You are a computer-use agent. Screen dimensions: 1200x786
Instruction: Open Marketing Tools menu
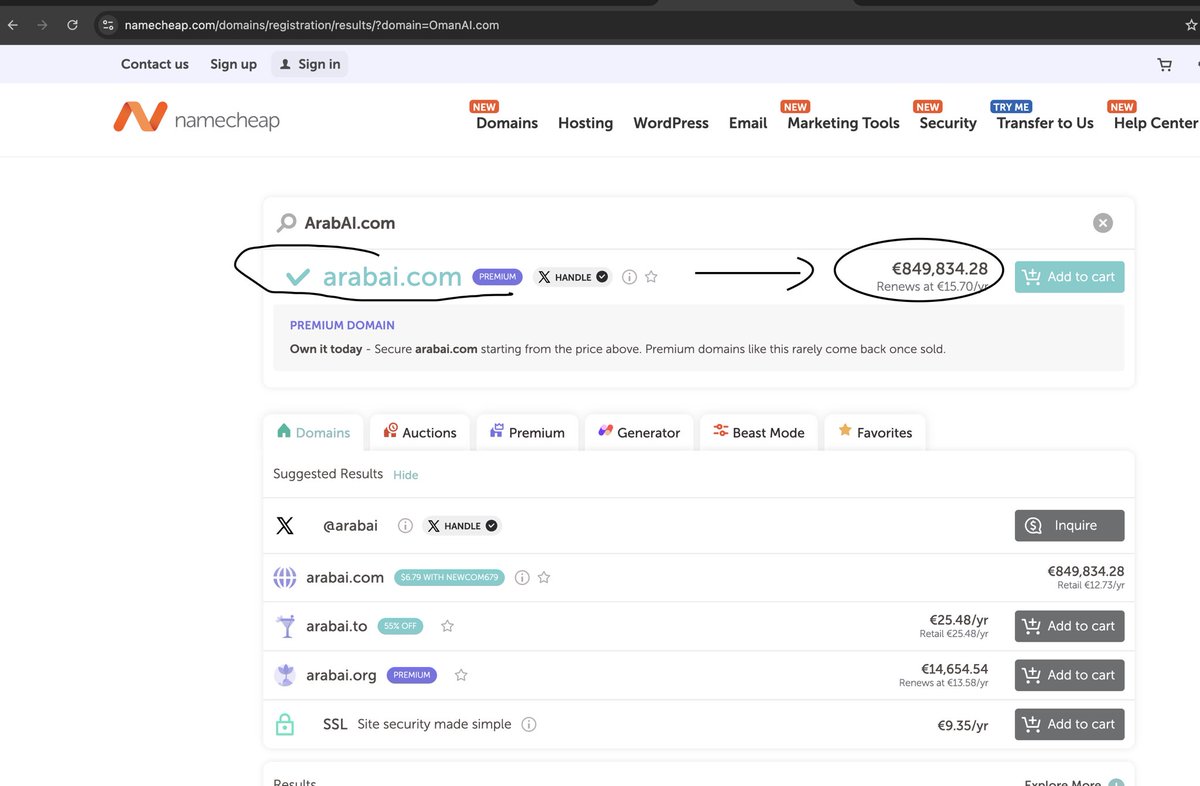click(x=843, y=123)
